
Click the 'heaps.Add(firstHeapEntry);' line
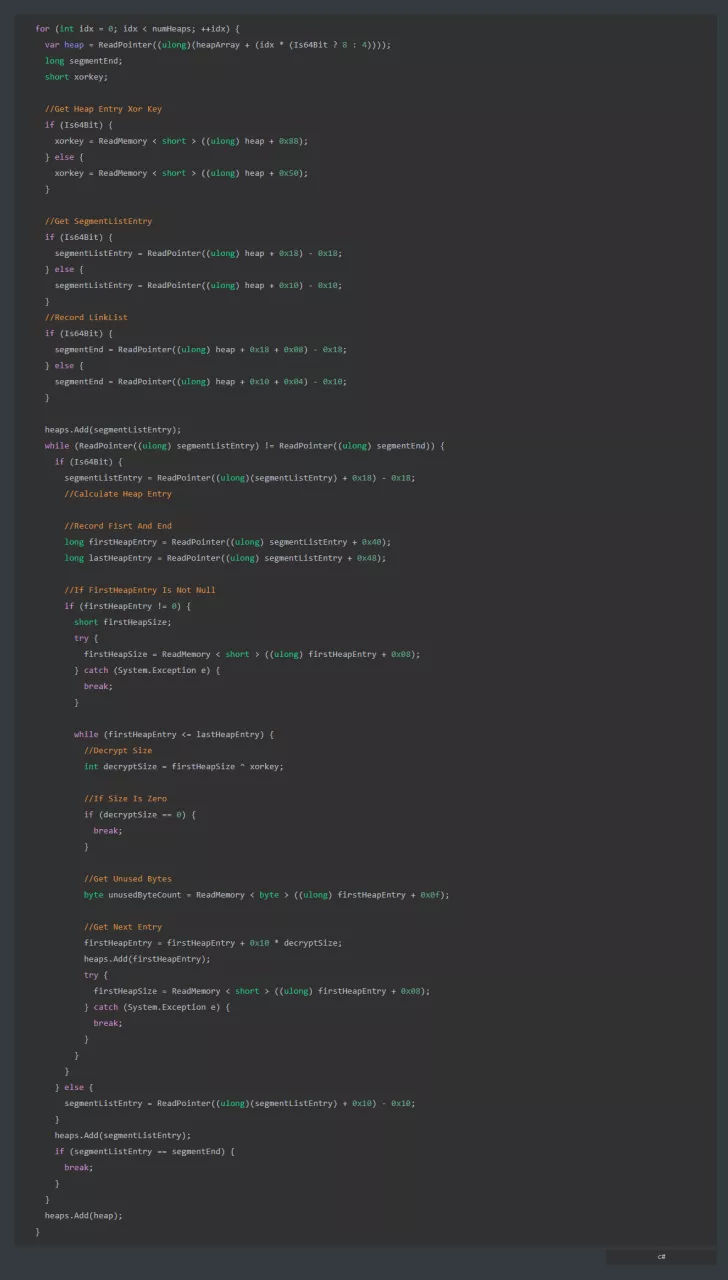(x=147, y=958)
